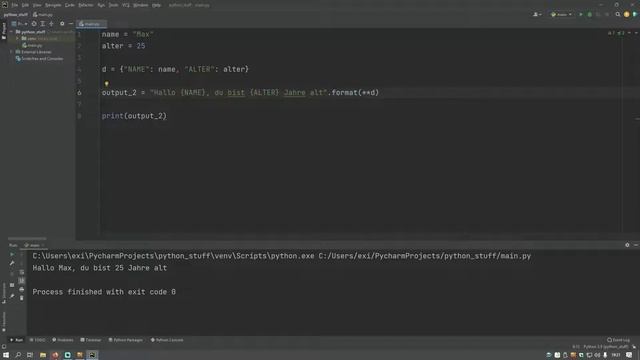
Task: Open the Run menu
Action: click(x=101, y=5)
